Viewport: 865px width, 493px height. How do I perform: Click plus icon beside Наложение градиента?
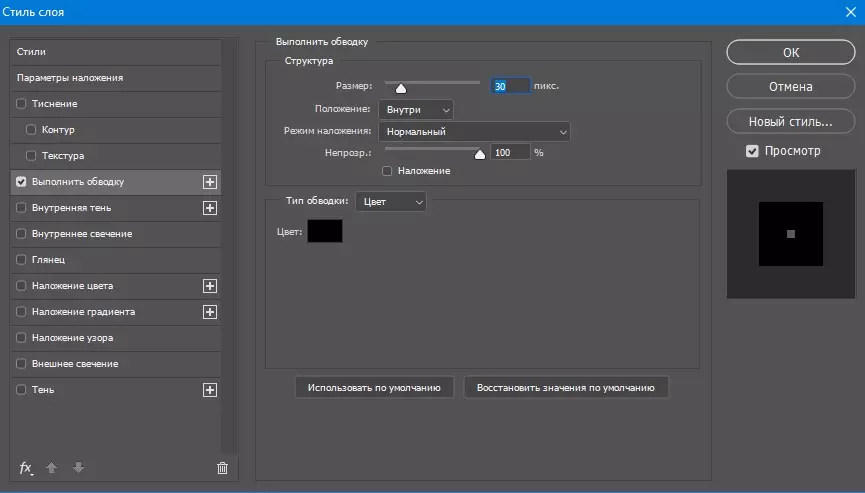click(210, 312)
